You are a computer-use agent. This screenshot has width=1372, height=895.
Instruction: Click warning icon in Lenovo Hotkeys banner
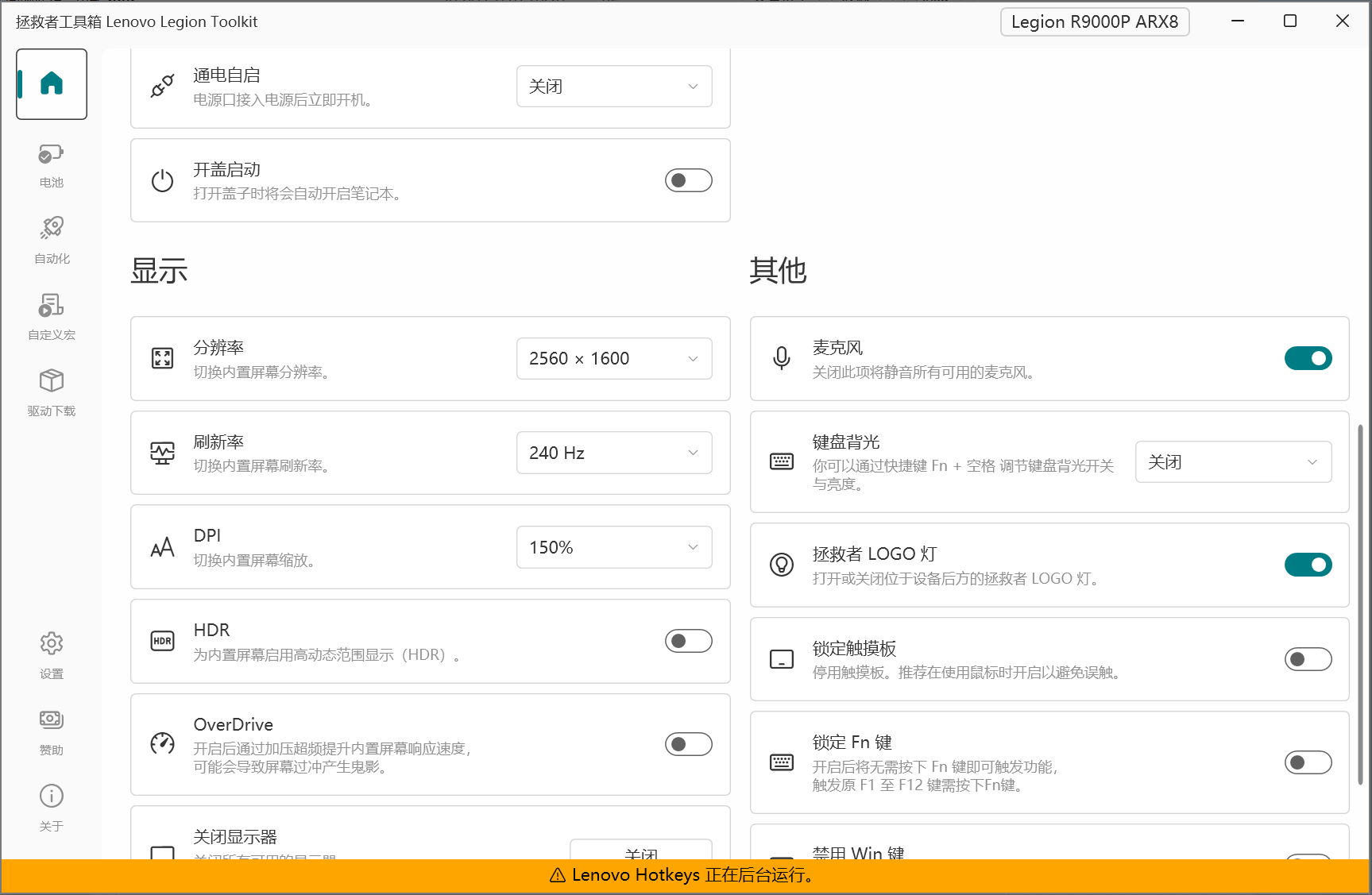558,875
